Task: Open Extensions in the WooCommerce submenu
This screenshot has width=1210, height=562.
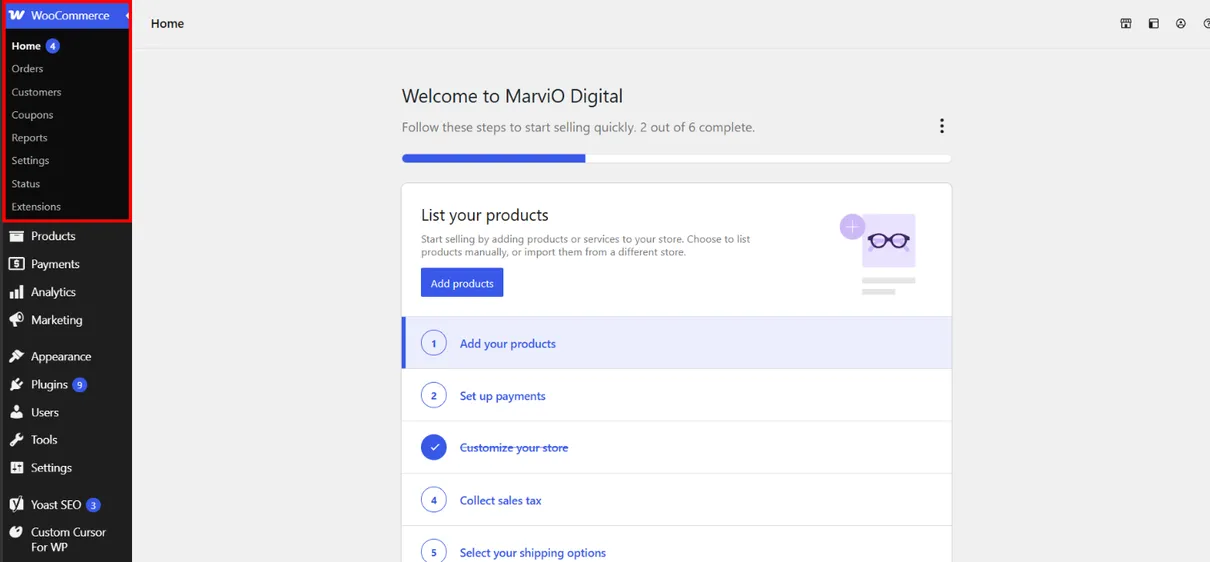Action: [36, 207]
